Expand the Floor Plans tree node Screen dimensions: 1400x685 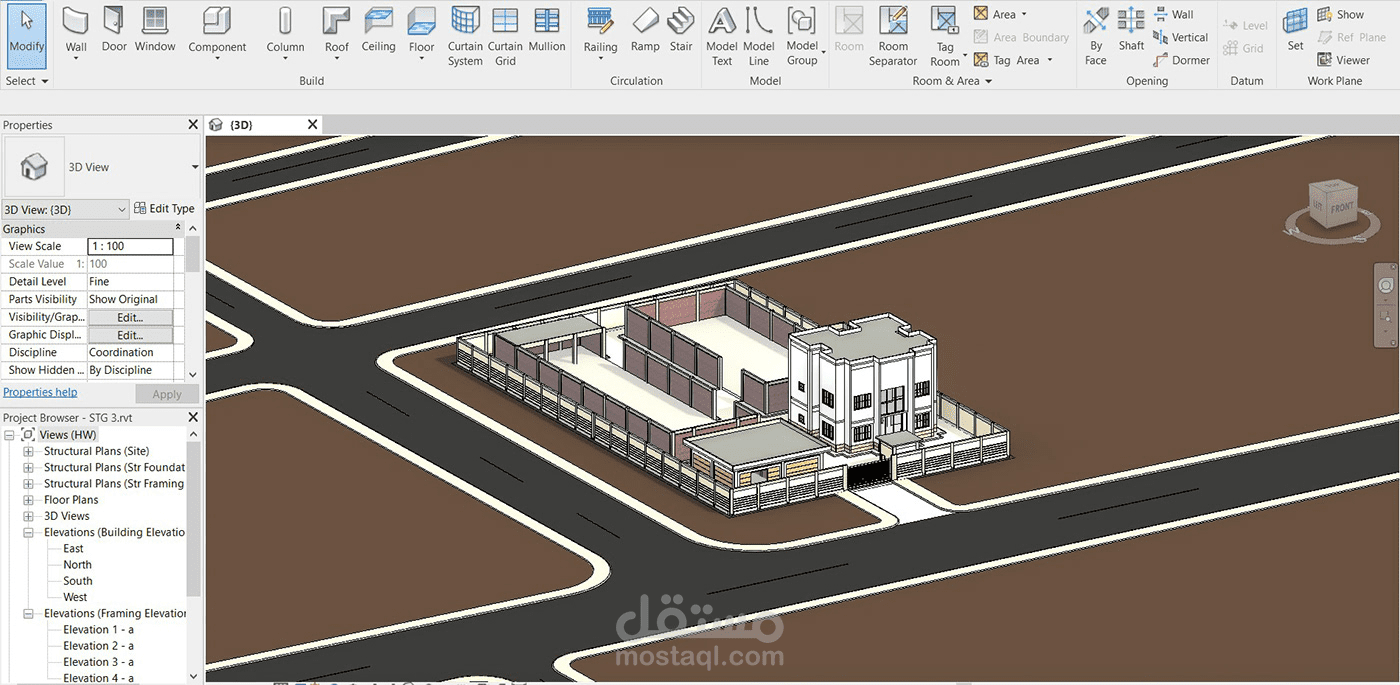(x=29, y=500)
